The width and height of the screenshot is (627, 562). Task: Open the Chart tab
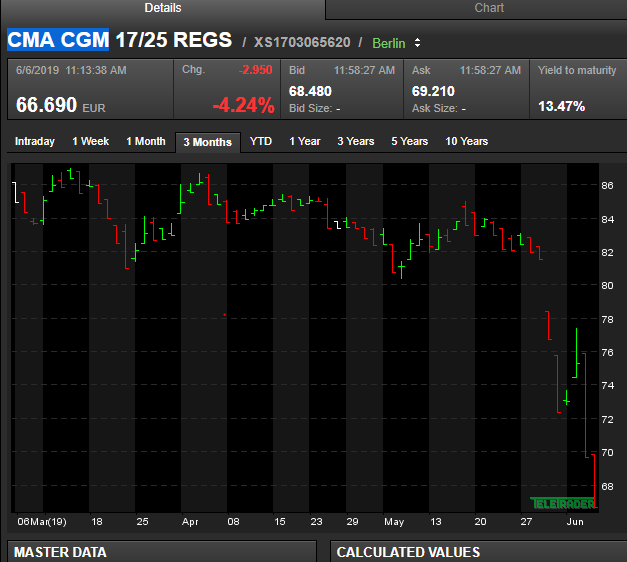489,8
